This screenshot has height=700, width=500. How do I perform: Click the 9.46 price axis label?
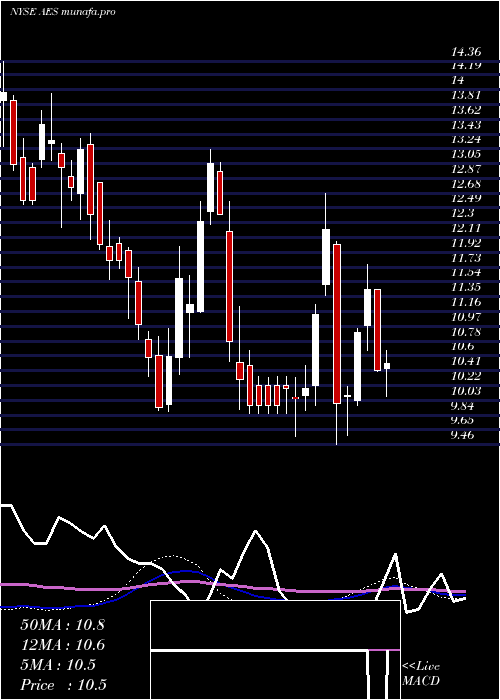coord(464,435)
